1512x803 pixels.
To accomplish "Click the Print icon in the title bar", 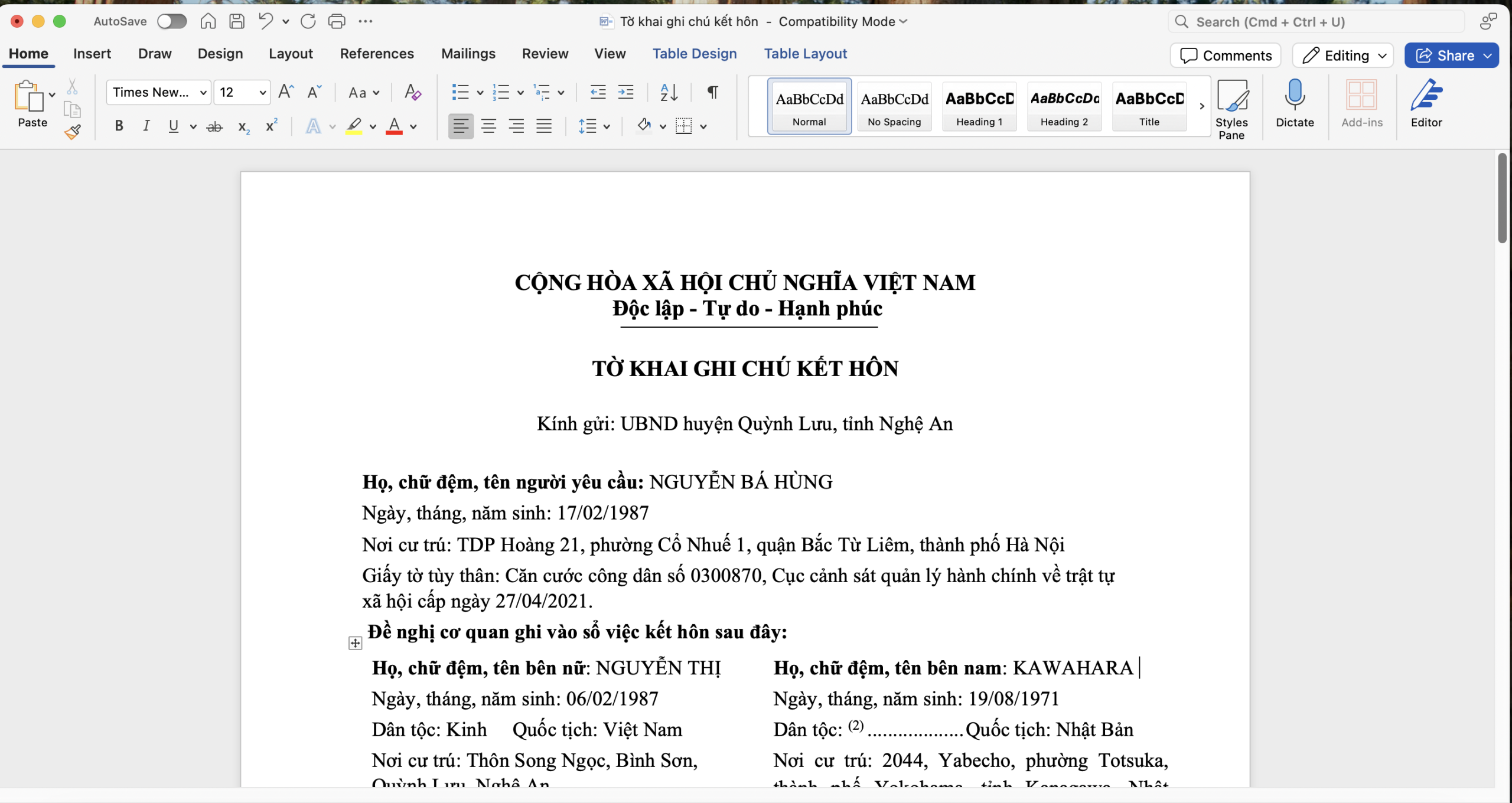I will [x=337, y=21].
